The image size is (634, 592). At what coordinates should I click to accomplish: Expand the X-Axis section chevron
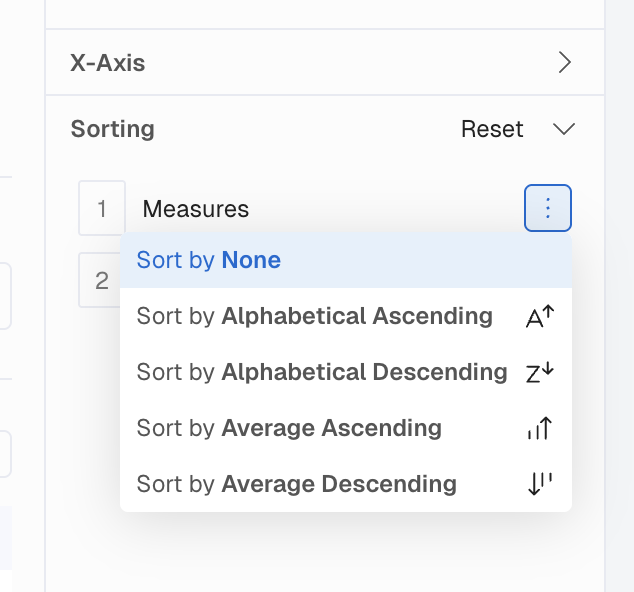pos(564,62)
